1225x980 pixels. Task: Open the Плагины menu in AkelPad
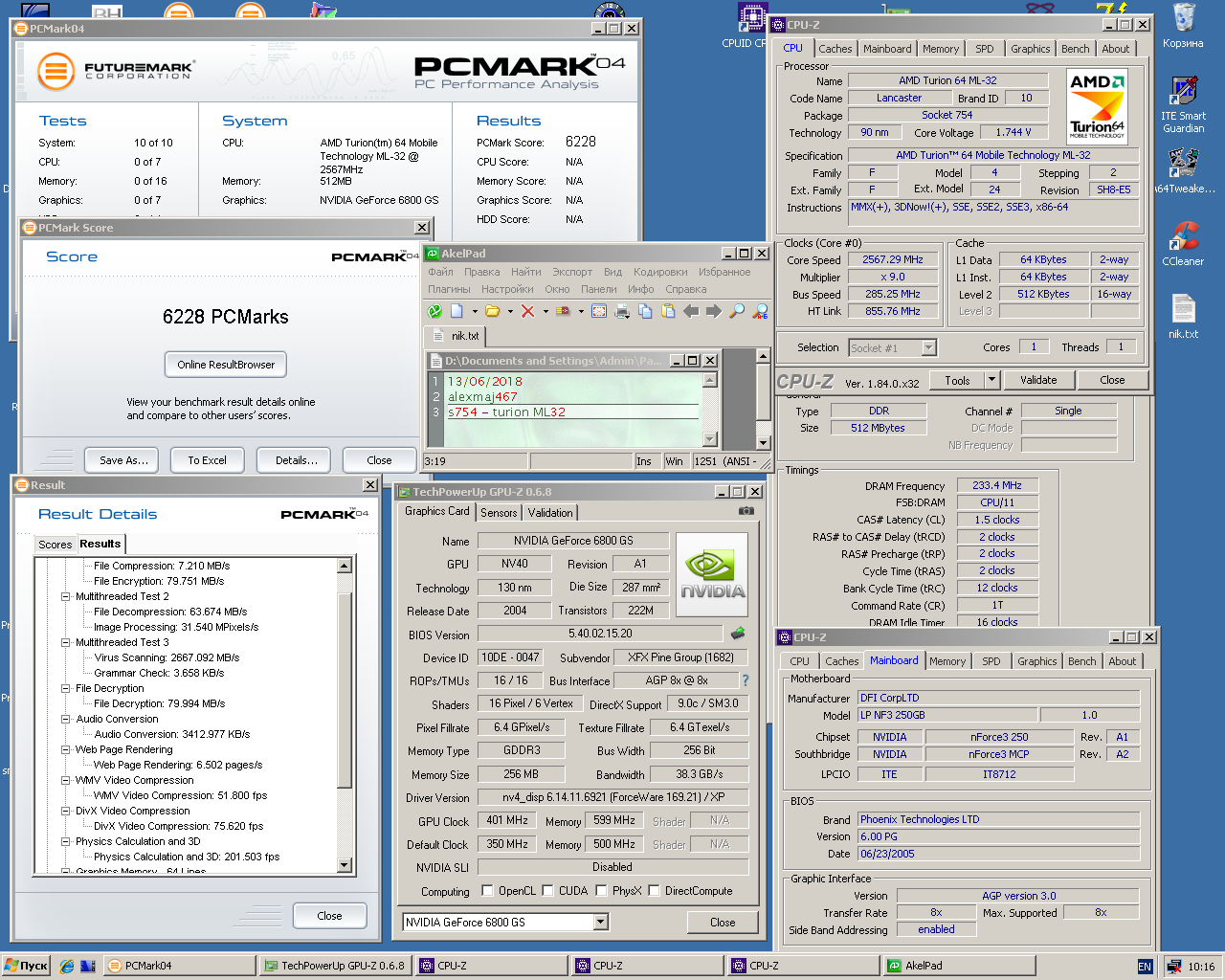tap(449, 289)
